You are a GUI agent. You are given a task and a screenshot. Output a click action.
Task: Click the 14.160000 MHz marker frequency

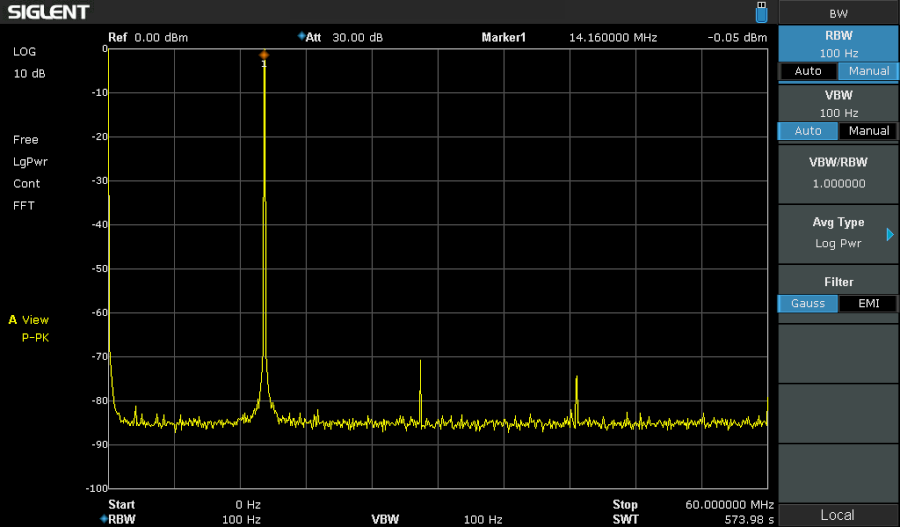(x=613, y=37)
